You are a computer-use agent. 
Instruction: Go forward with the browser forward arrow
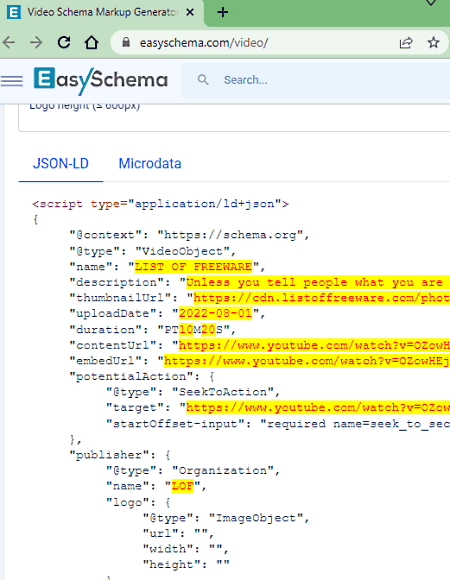pyautogui.click(x=36, y=43)
